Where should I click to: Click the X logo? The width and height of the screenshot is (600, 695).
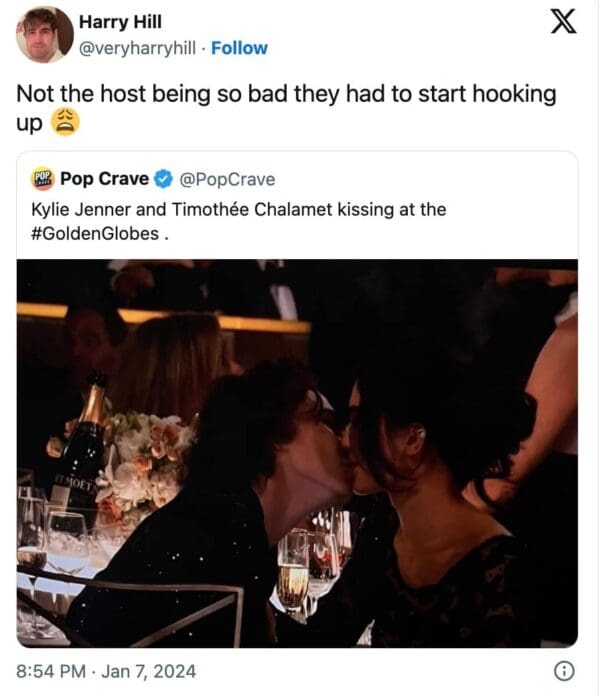pos(563,23)
